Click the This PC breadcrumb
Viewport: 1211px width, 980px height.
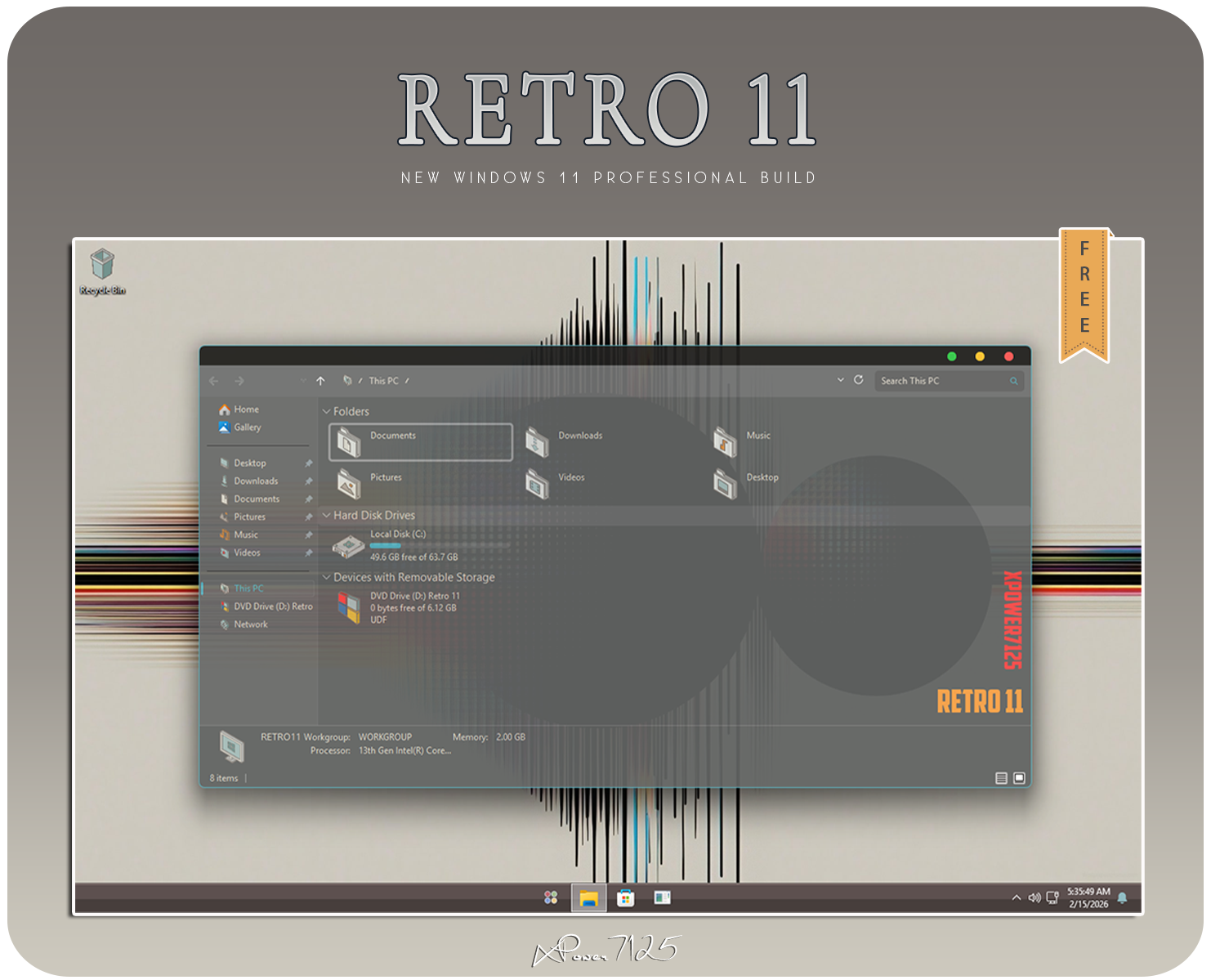pyautogui.click(x=383, y=381)
